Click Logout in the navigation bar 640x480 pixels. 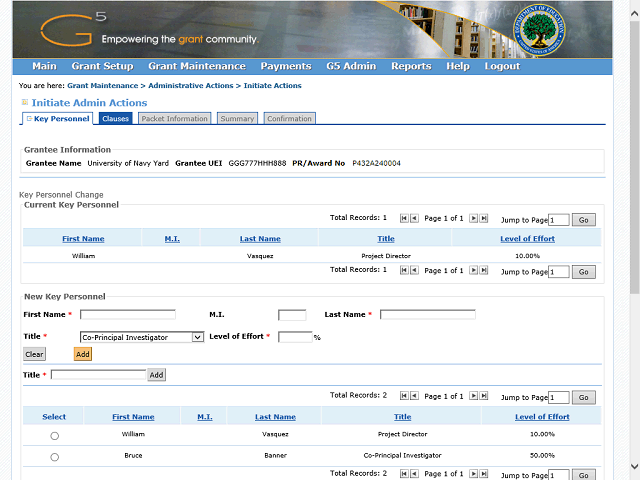(502, 66)
